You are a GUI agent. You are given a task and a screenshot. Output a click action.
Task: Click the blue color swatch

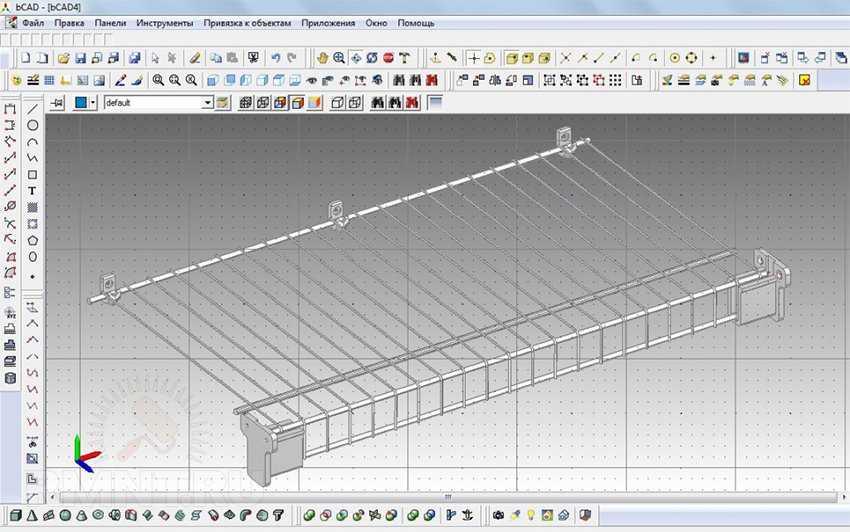(x=80, y=102)
